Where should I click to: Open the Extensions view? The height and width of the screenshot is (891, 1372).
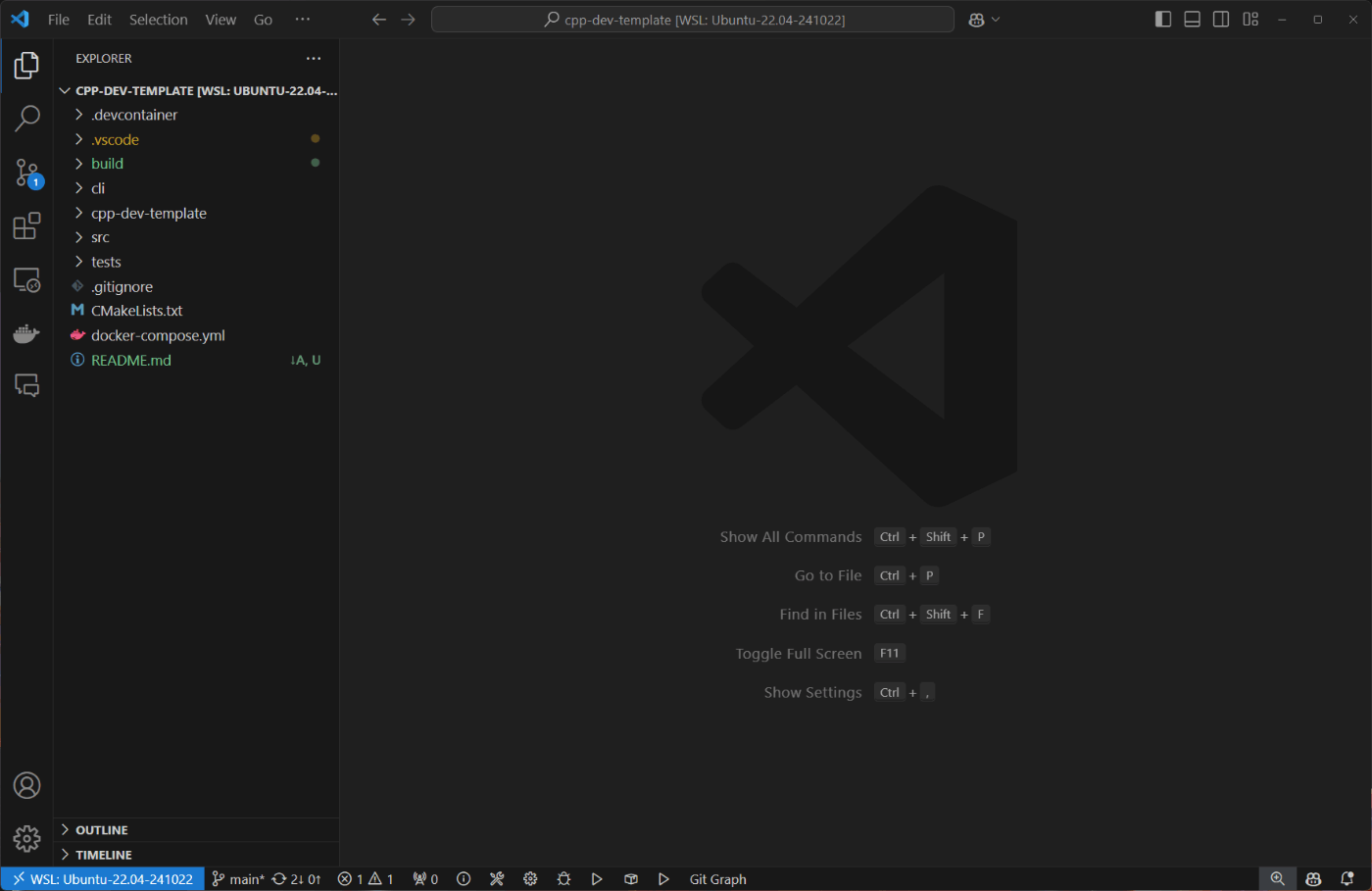[x=26, y=226]
